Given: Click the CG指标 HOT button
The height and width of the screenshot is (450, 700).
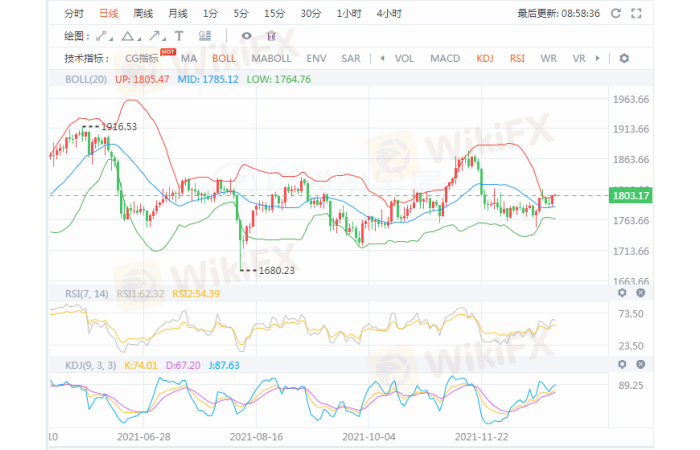Looking at the screenshot, I should pyautogui.click(x=142, y=58).
